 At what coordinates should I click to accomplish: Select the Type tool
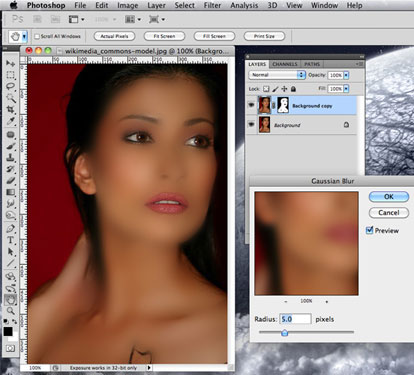pos(10,240)
